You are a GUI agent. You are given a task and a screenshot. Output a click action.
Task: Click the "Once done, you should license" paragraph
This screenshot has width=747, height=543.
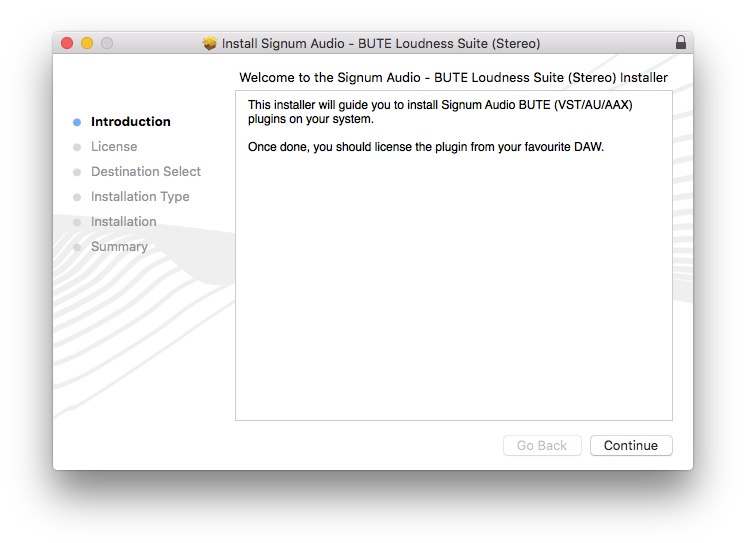(x=425, y=147)
